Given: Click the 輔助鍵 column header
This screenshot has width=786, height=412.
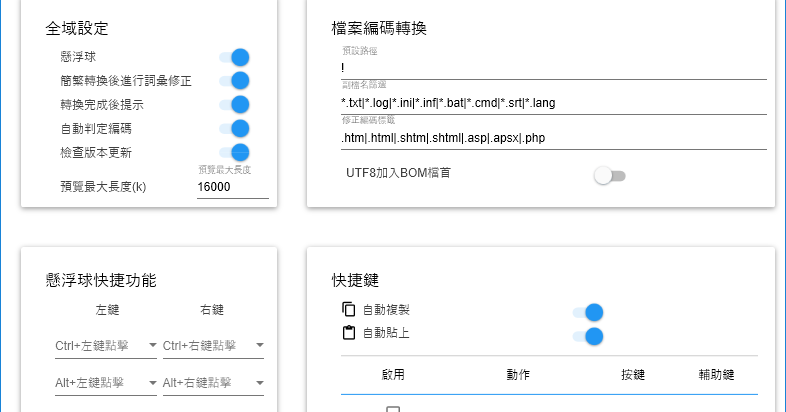Looking at the screenshot, I should 716,375.
